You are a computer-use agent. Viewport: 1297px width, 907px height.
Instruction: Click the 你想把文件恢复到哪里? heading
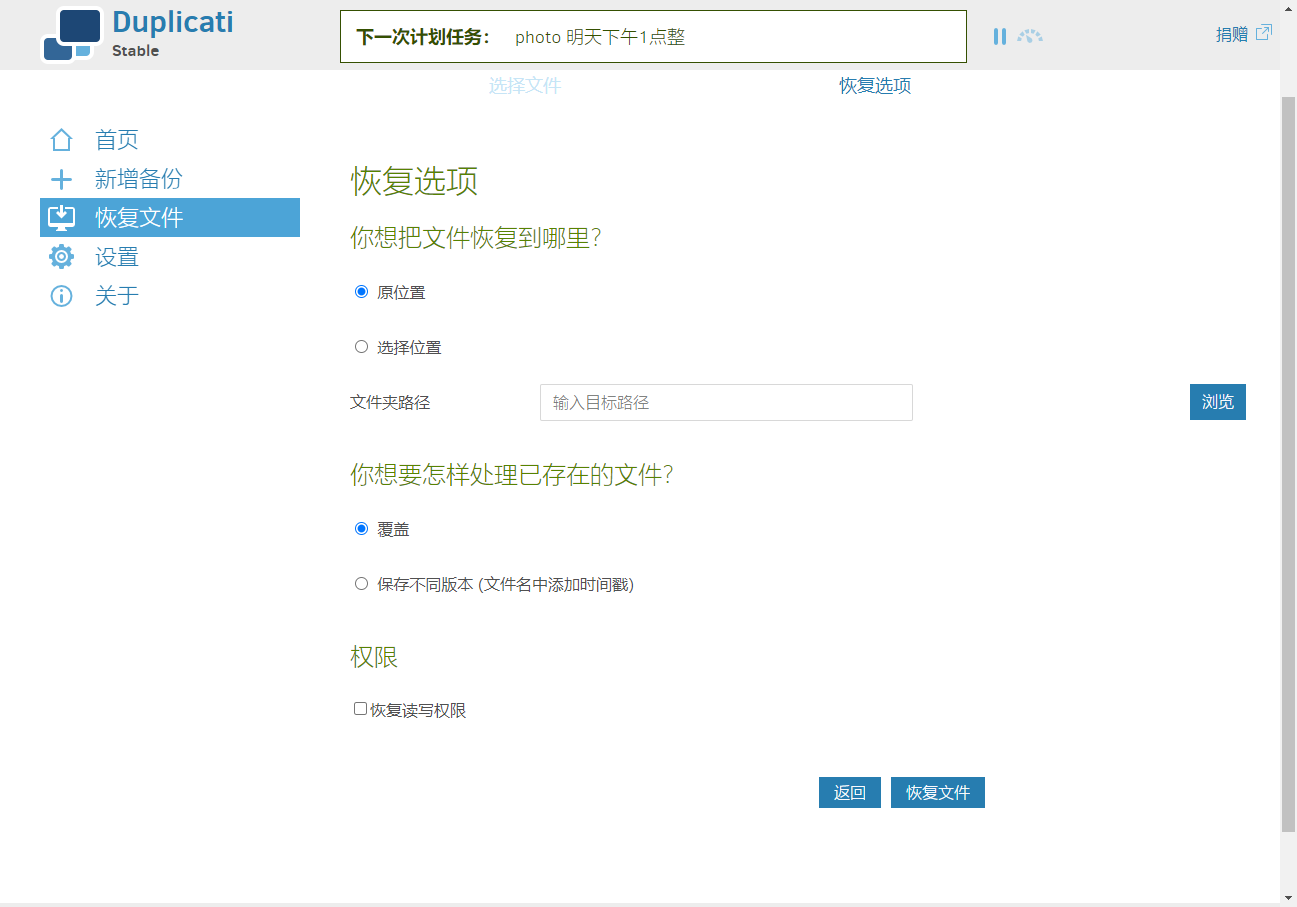476,238
